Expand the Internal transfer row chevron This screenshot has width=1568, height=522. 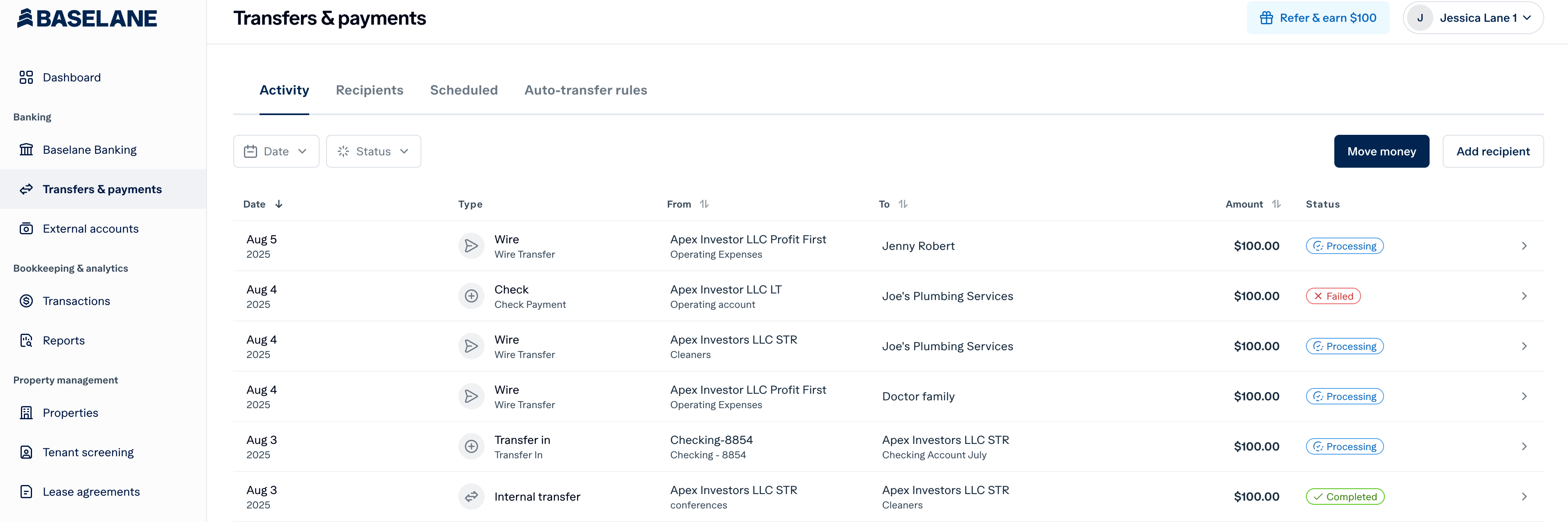pos(1524,497)
